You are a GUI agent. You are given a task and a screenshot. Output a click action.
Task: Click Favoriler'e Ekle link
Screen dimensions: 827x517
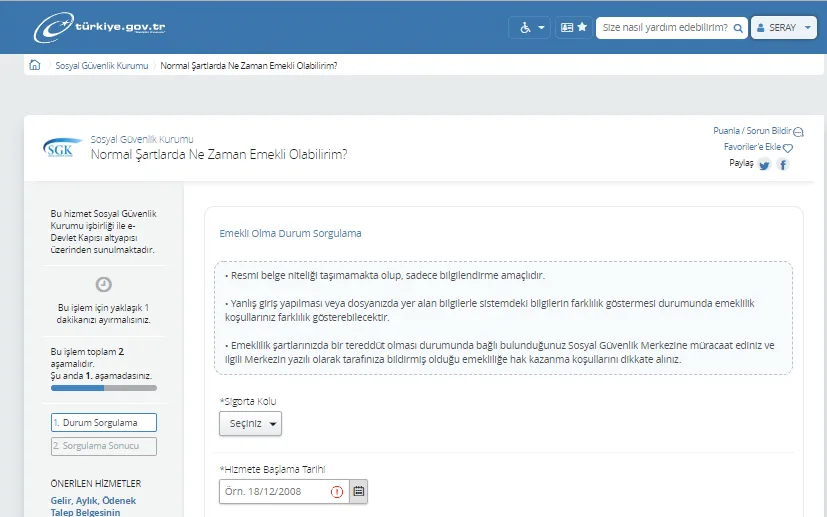(x=758, y=147)
